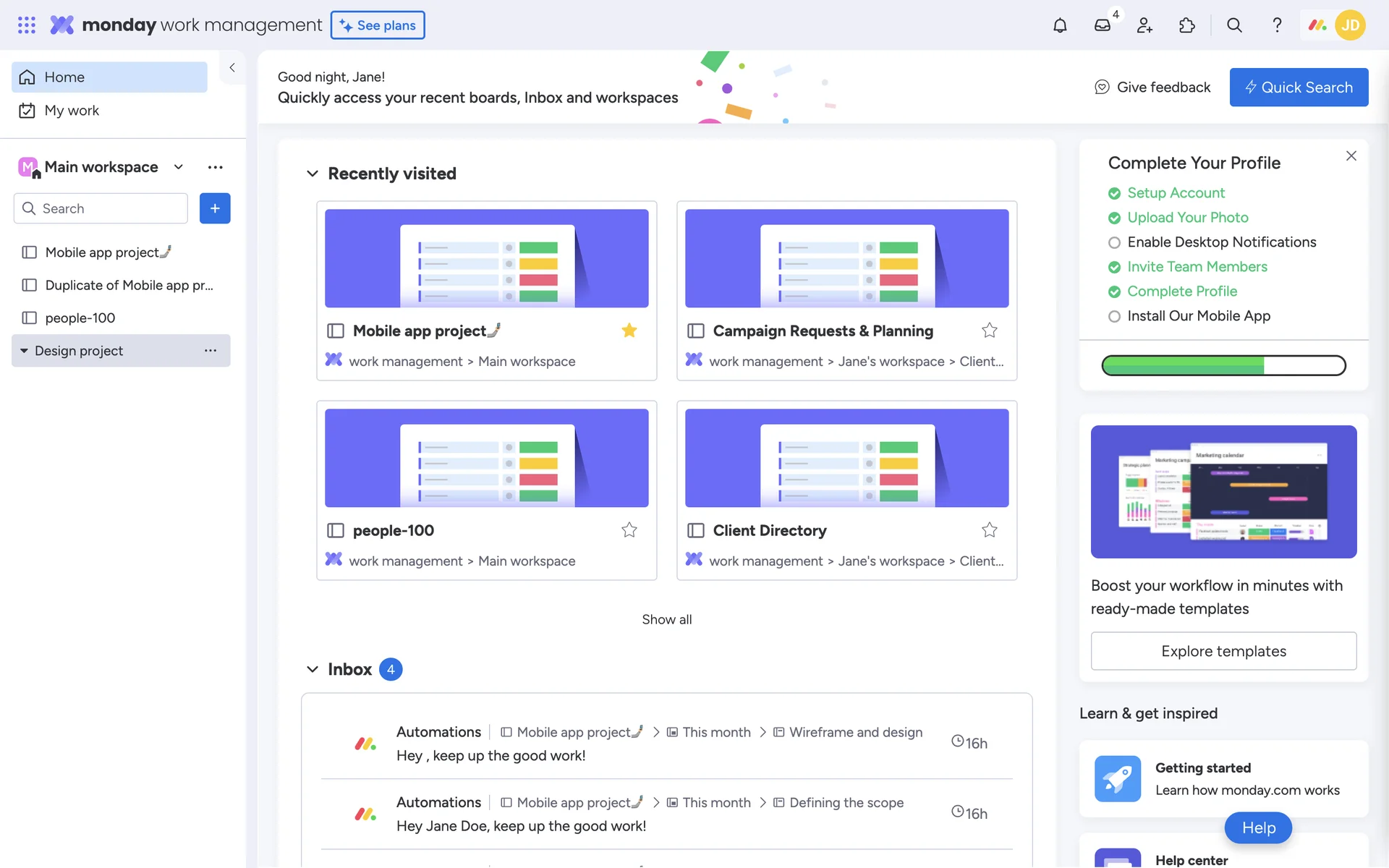Go to My work
This screenshot has height=868, width=1389.
71,111
